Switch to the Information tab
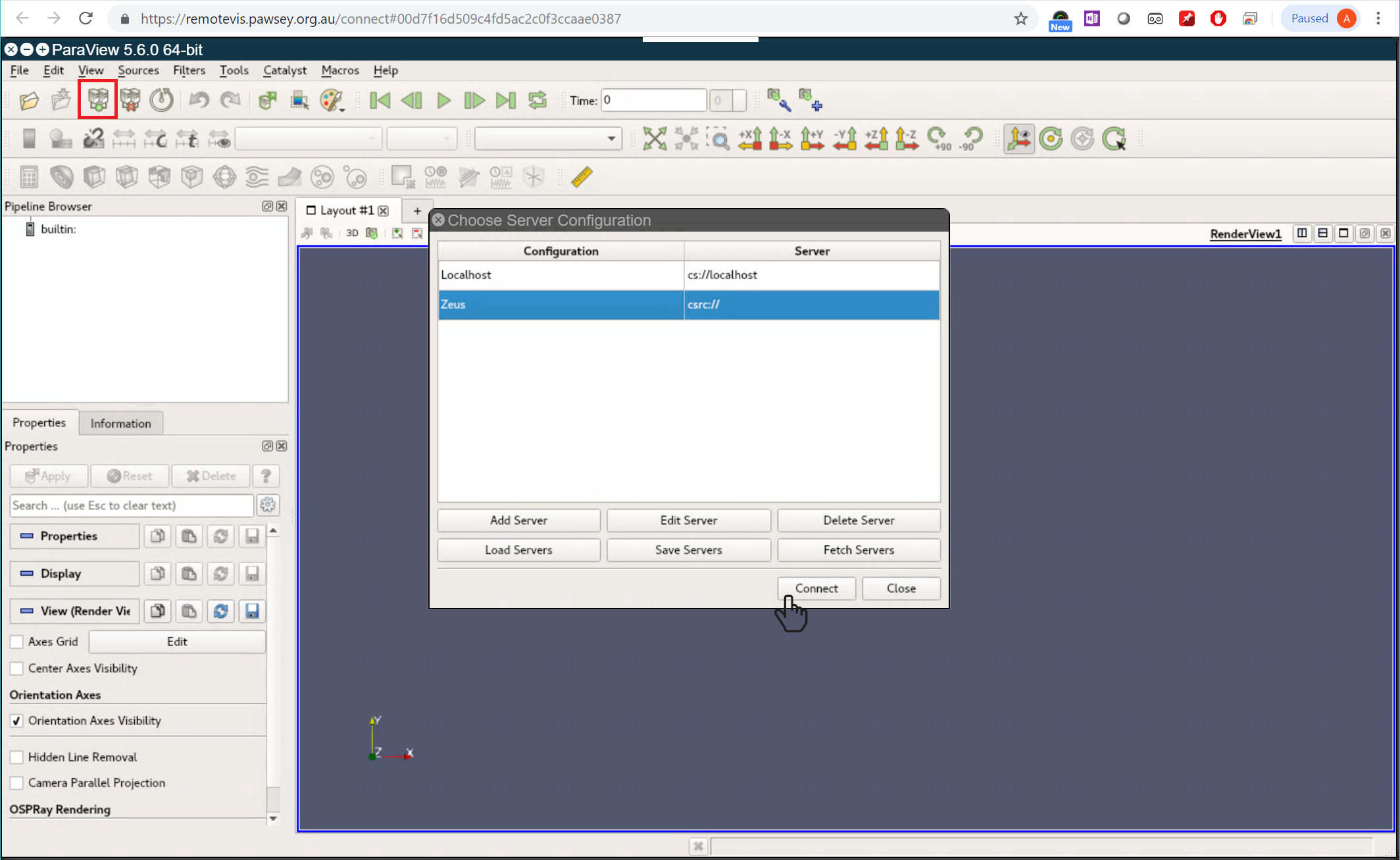1400x860 pixels. [120, 423]
